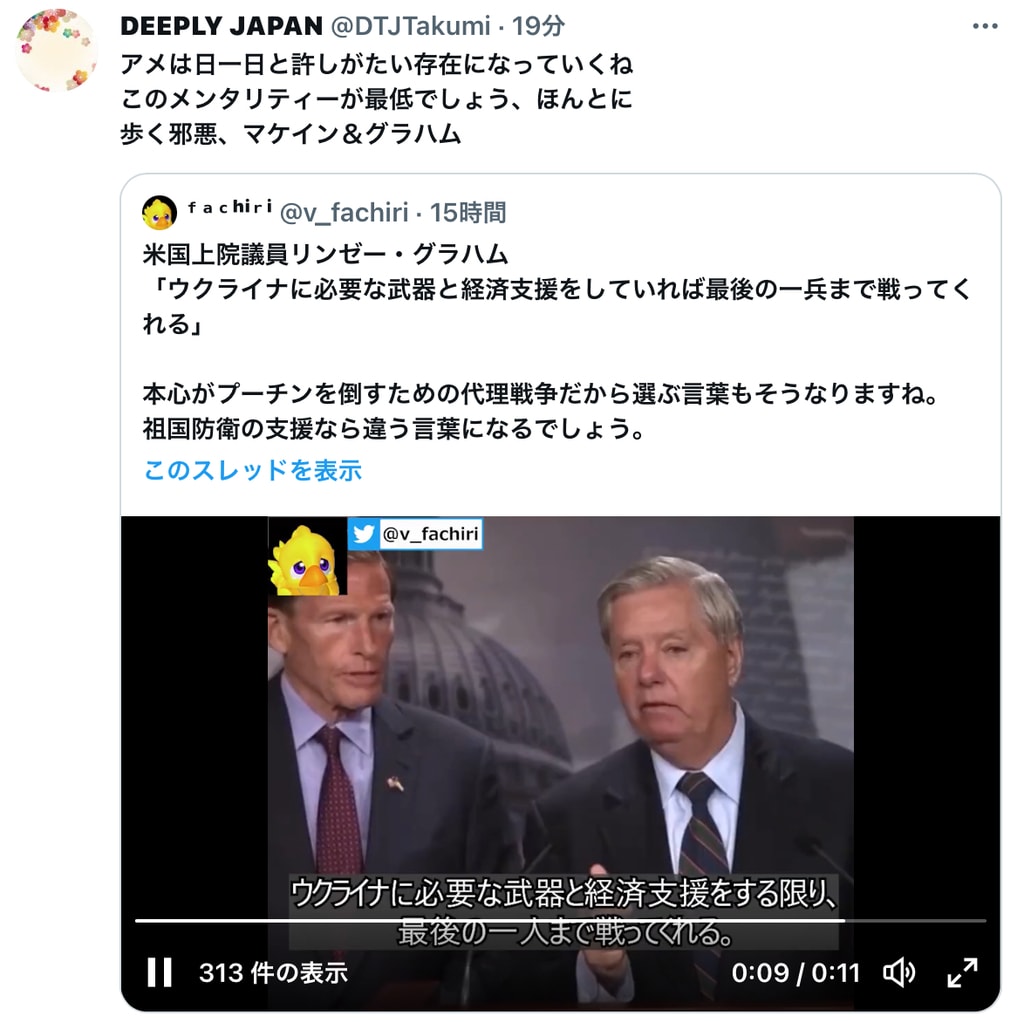Click the @v_fachiri watermark label in video
The height and width of the screenshot is (1022, 1024).
click(430, 534)
